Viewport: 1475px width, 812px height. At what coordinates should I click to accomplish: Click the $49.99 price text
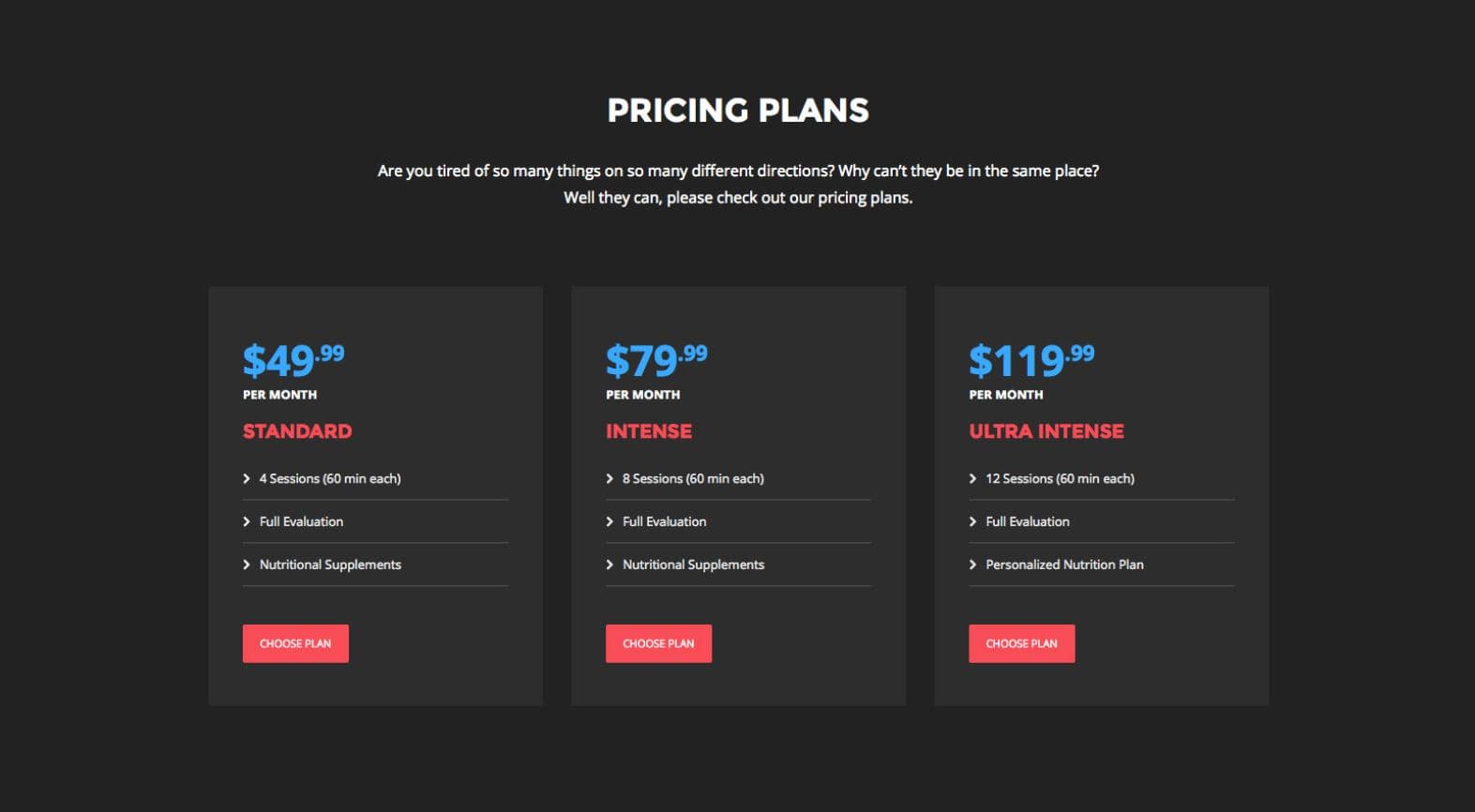293,360
